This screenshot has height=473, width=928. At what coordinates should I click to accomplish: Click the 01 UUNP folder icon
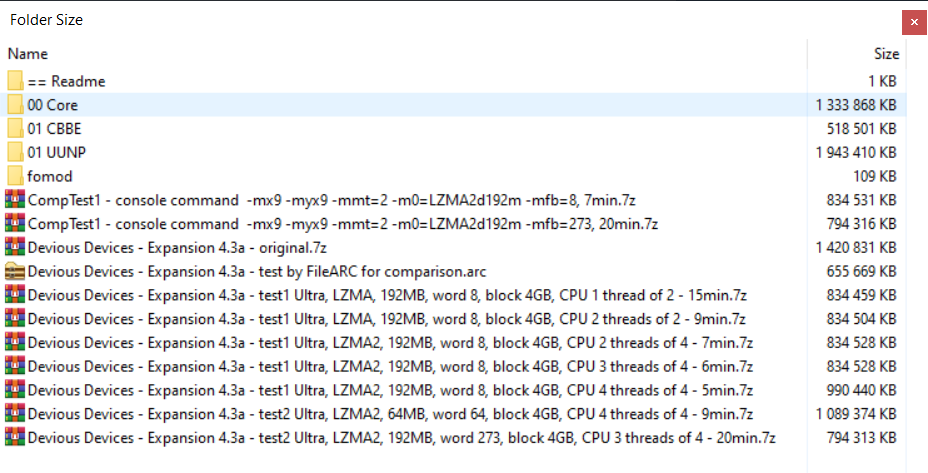pyautogui.click(x=15, y=152)
